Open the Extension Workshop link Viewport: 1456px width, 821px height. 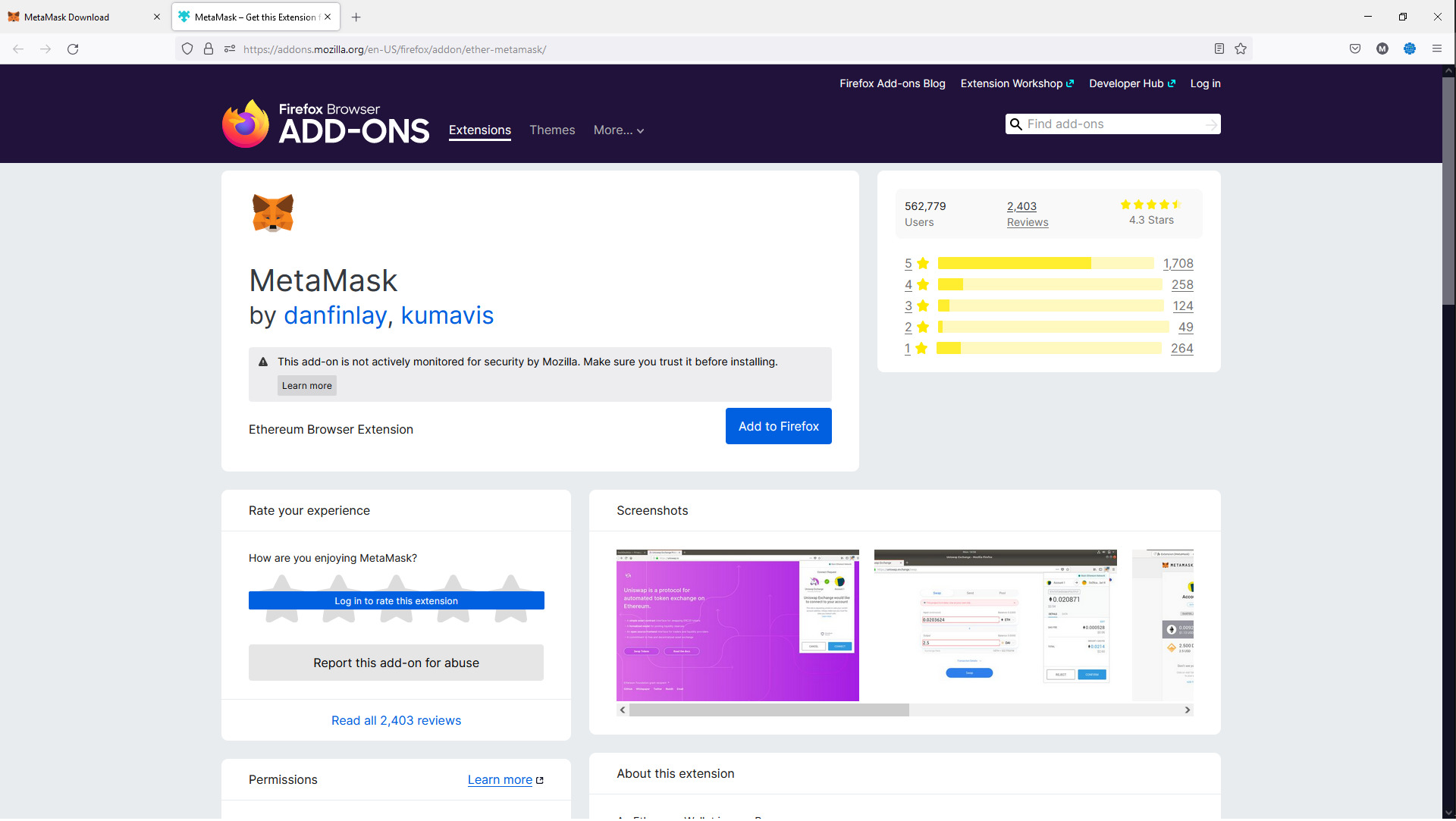(x=1017, y=84)
